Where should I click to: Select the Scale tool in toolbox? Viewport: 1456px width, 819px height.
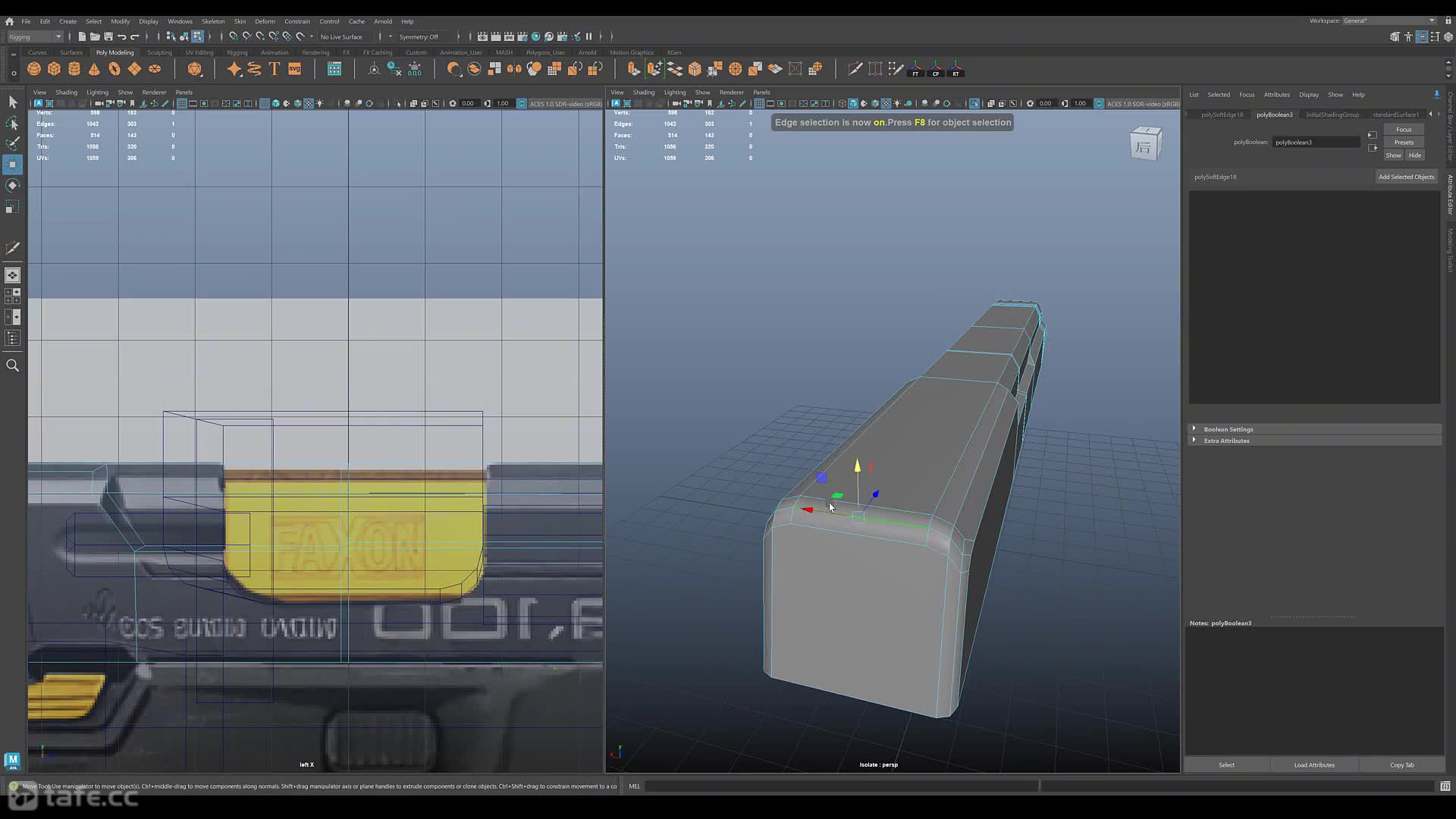tap(12, 206)
